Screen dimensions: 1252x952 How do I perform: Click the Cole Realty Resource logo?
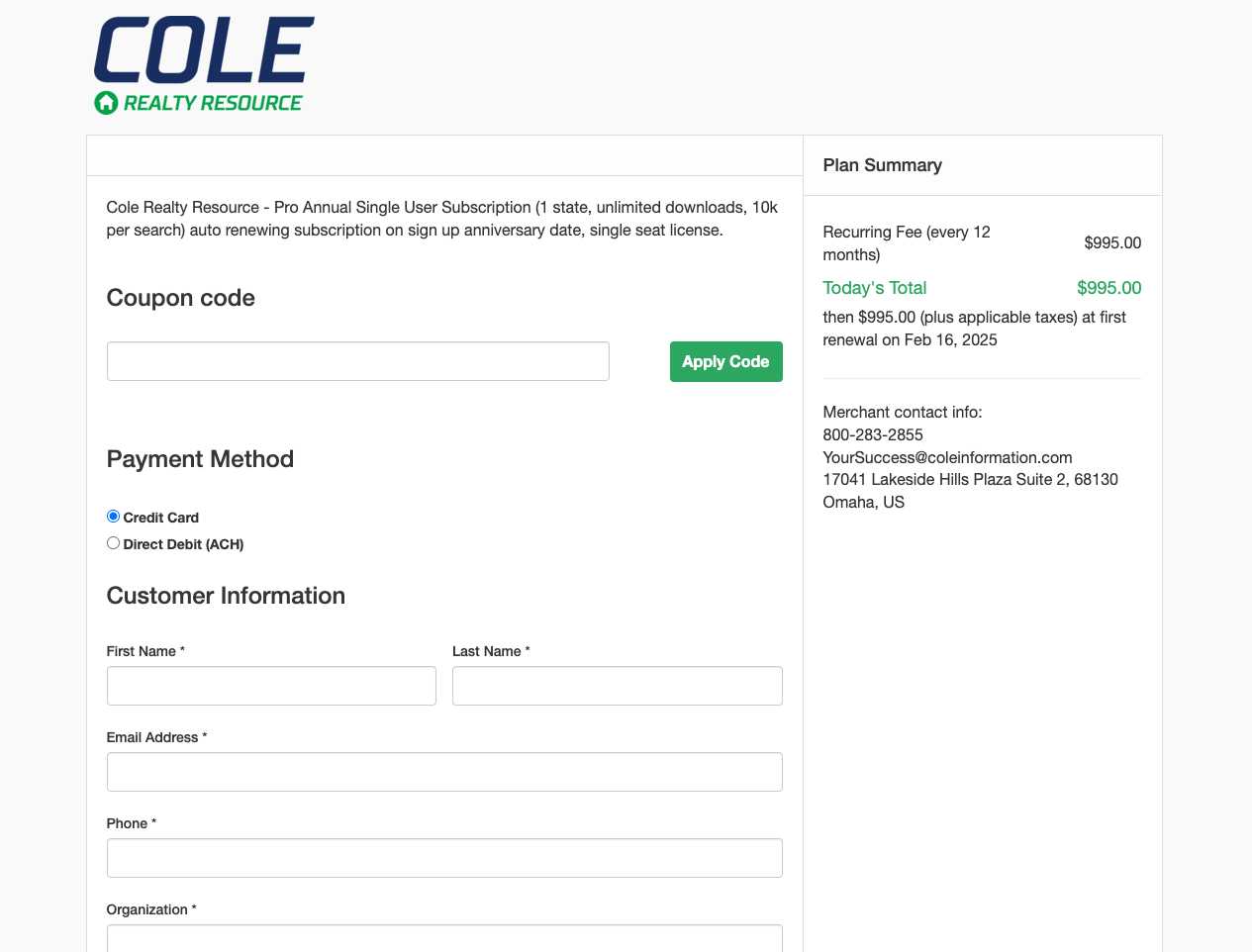pos(204,65)
